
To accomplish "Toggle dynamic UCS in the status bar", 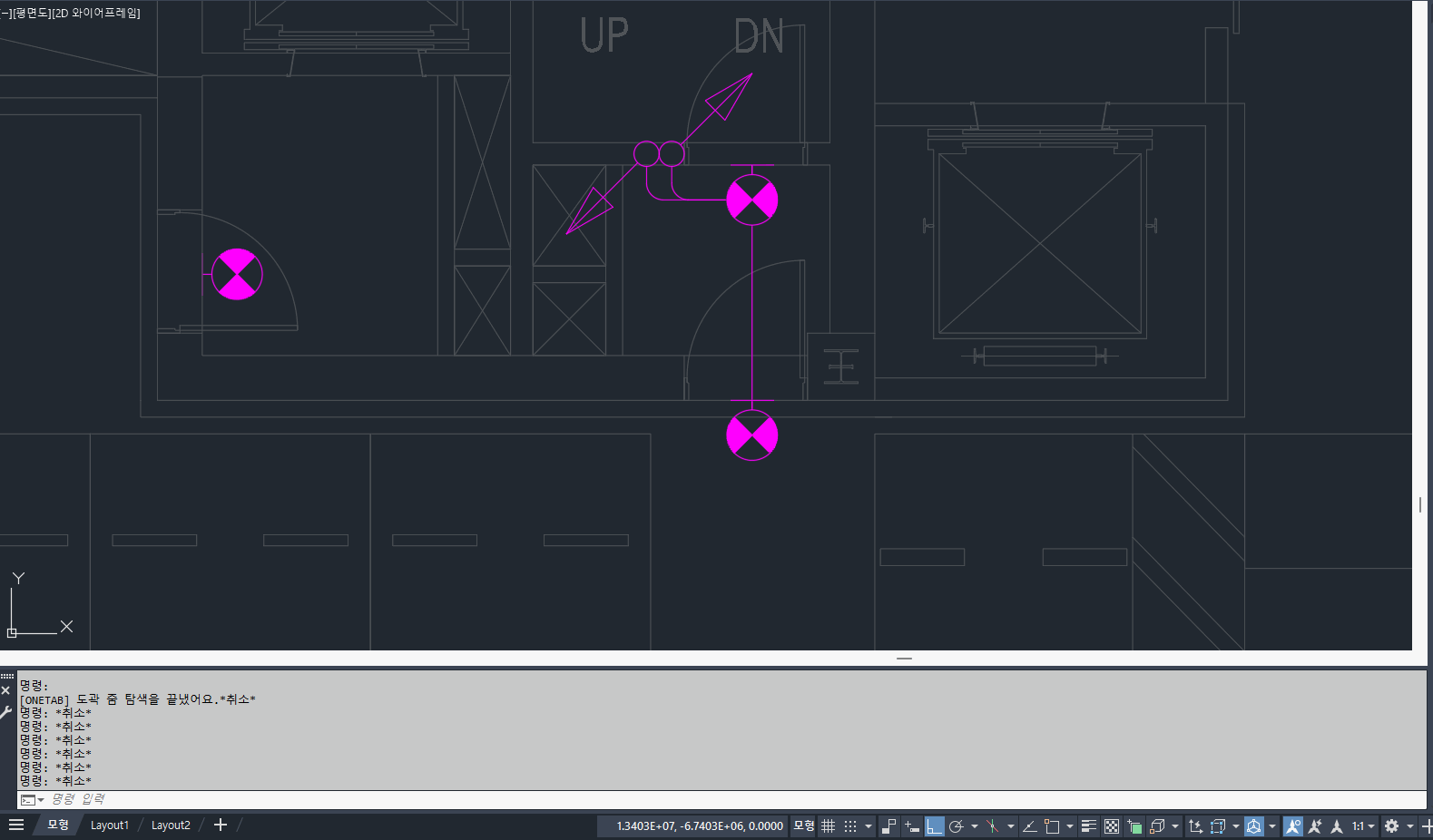I will (1194, 825).
